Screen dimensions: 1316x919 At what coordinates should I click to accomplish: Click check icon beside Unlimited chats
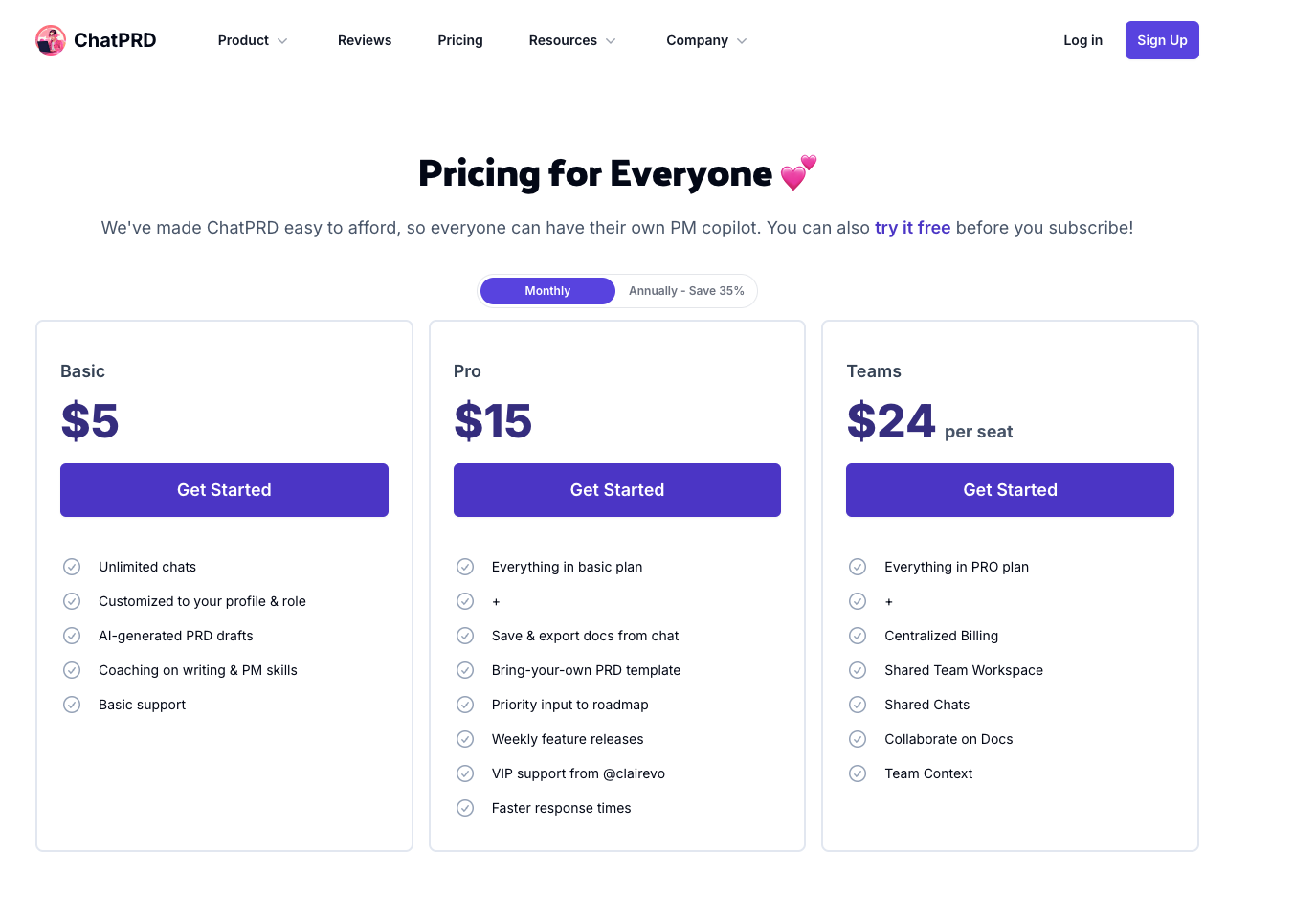click(x=72, y=567)
